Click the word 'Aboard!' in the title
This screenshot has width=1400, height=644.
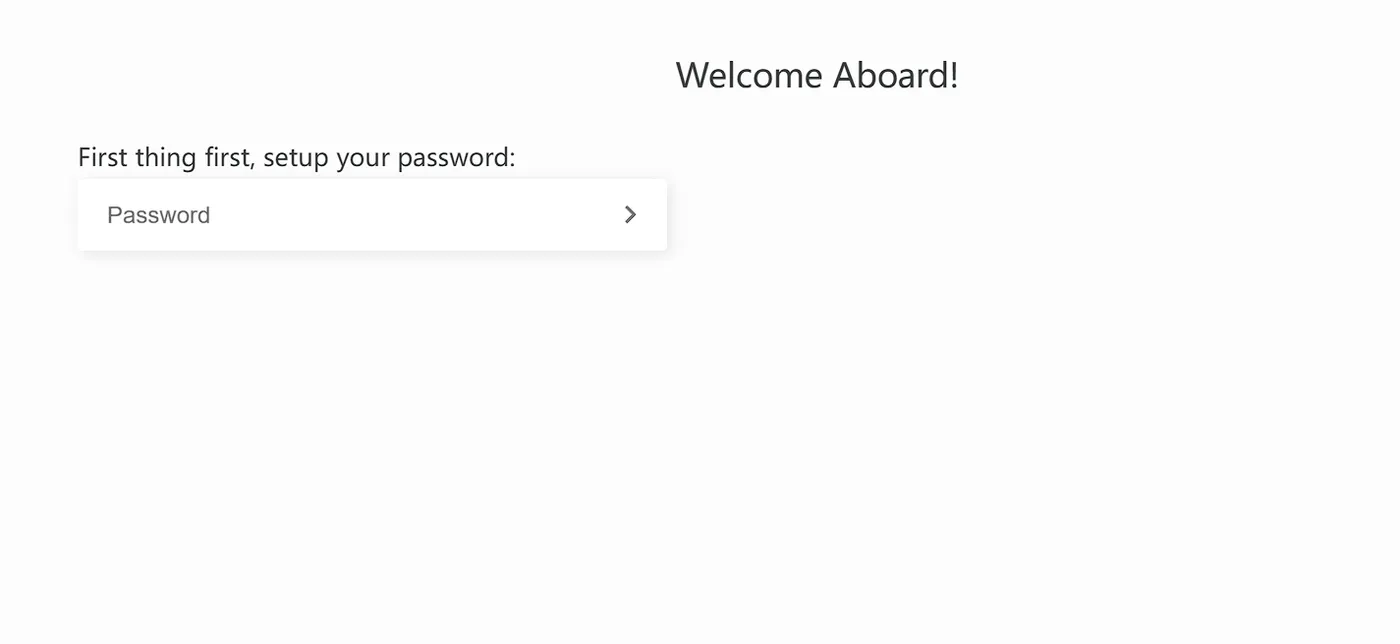896,75
